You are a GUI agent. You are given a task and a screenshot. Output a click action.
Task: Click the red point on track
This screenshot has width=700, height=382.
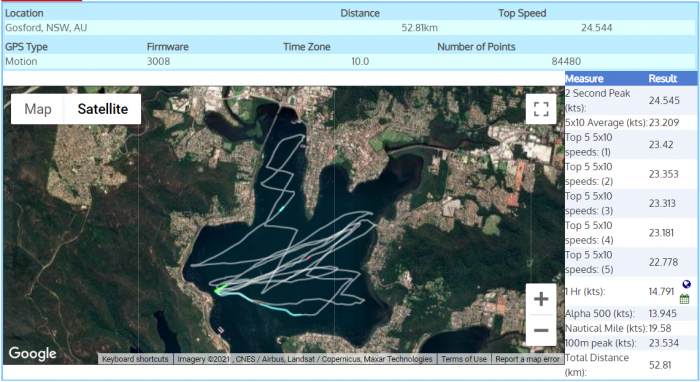click(308, 257)
